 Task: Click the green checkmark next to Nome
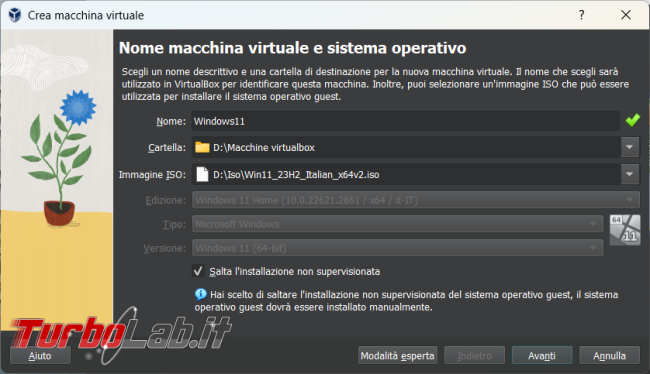click(633, 121)
